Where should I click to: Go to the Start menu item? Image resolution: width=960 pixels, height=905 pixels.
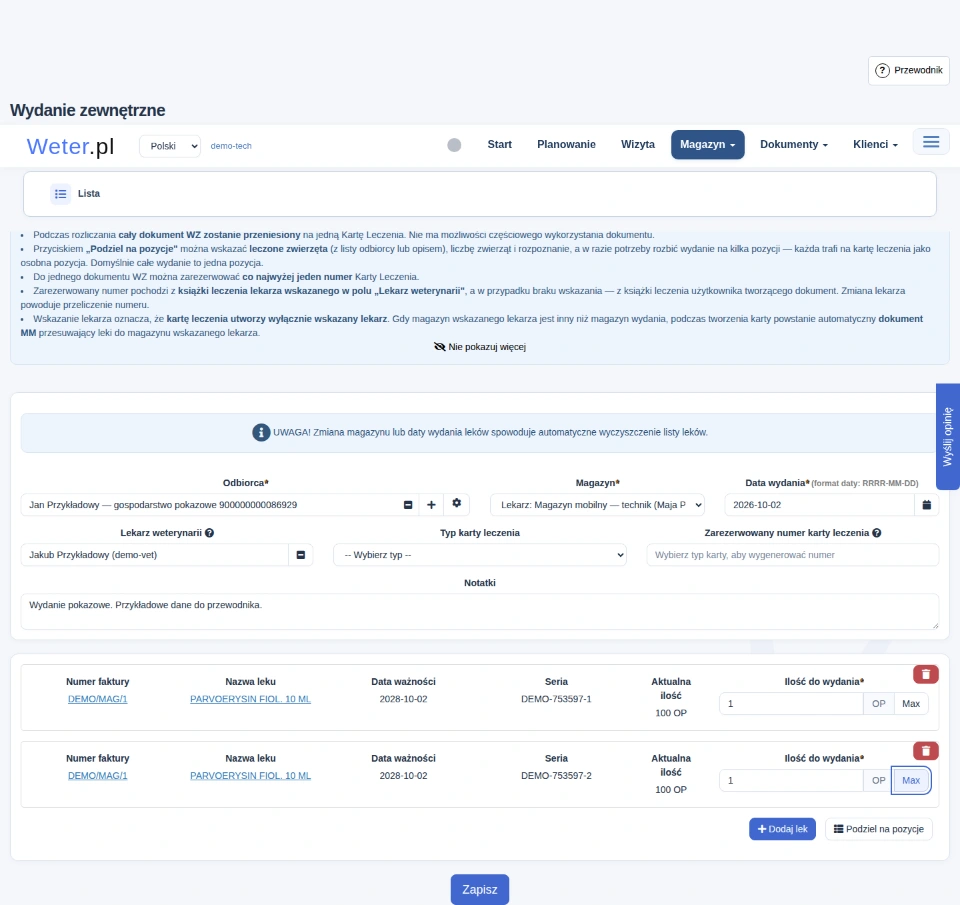(x=500, y=145)
